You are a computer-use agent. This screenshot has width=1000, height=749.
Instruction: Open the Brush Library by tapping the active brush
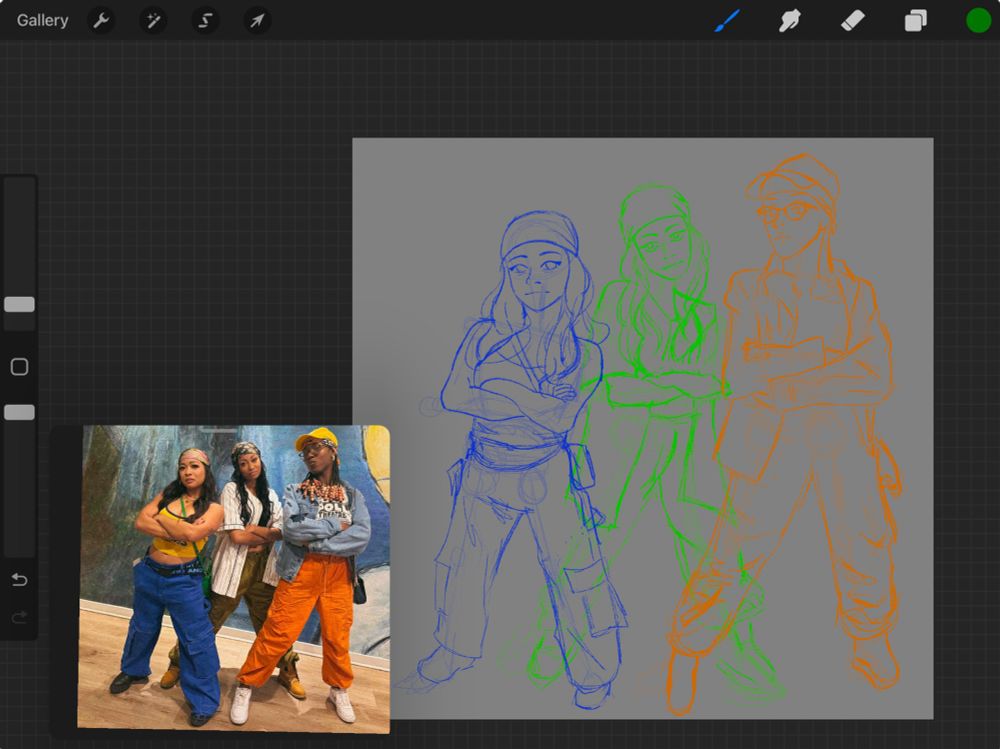pyautogui.click(x=726, y=20)
